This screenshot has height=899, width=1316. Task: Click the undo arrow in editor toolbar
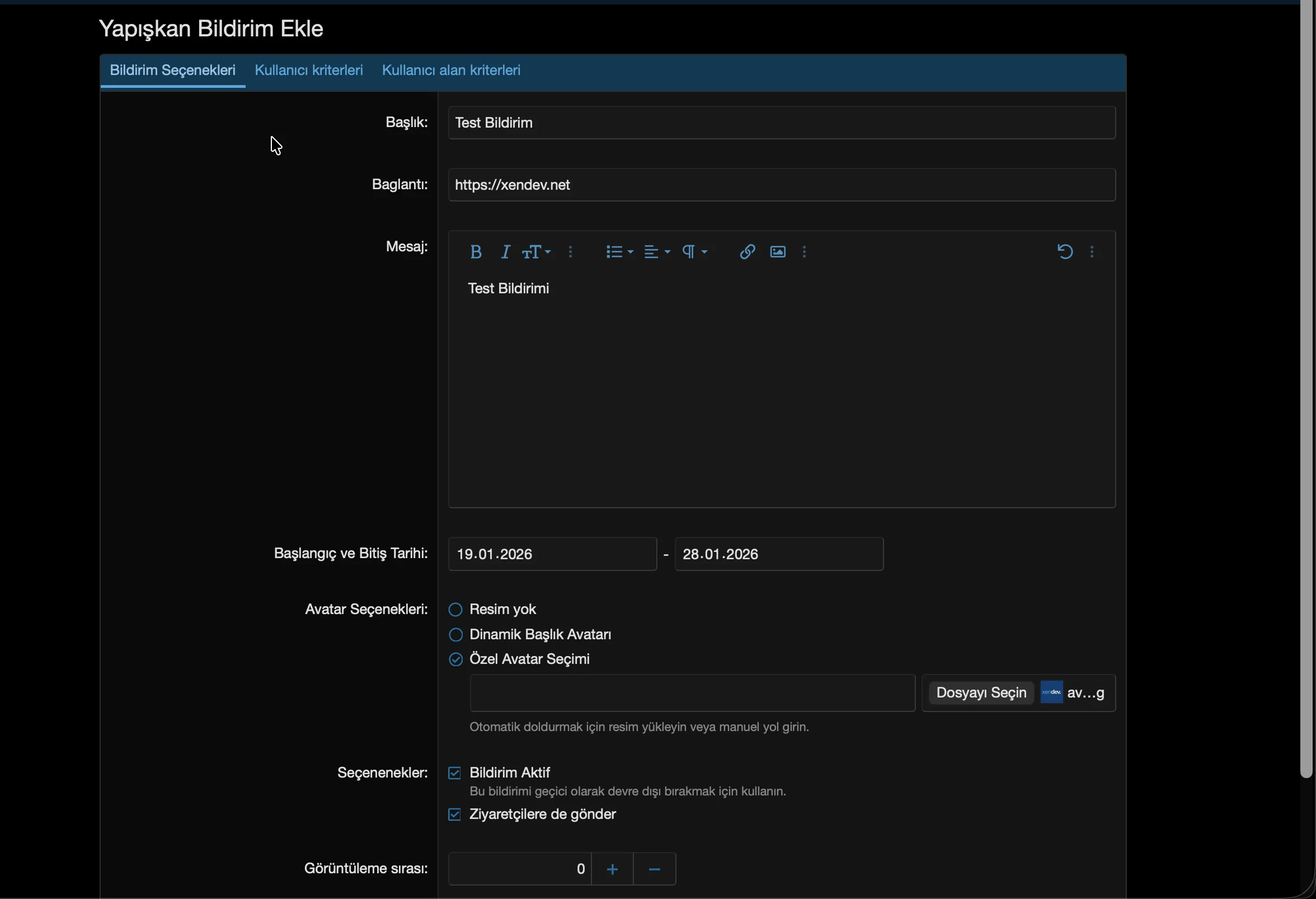(1065, 252)
